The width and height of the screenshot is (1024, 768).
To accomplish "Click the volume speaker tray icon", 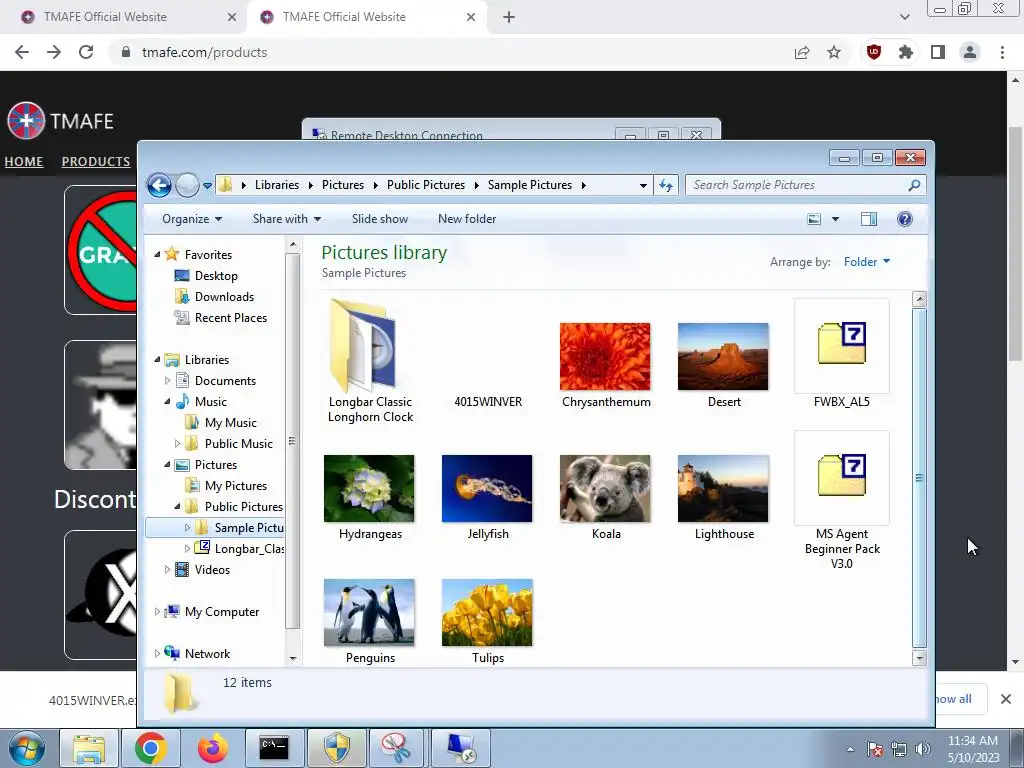I will [923, 749].
